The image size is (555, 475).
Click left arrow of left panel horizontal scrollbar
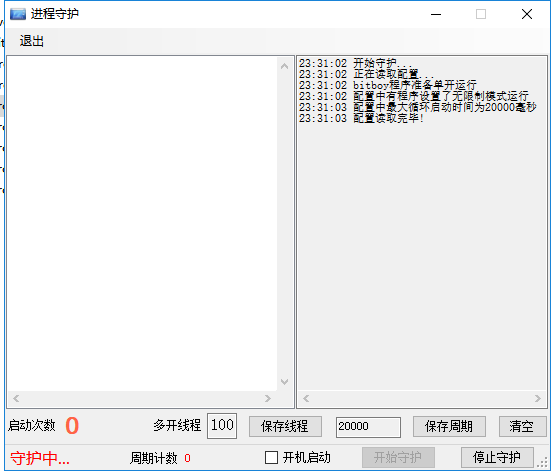pyautogui.click(x=16, y=399)
